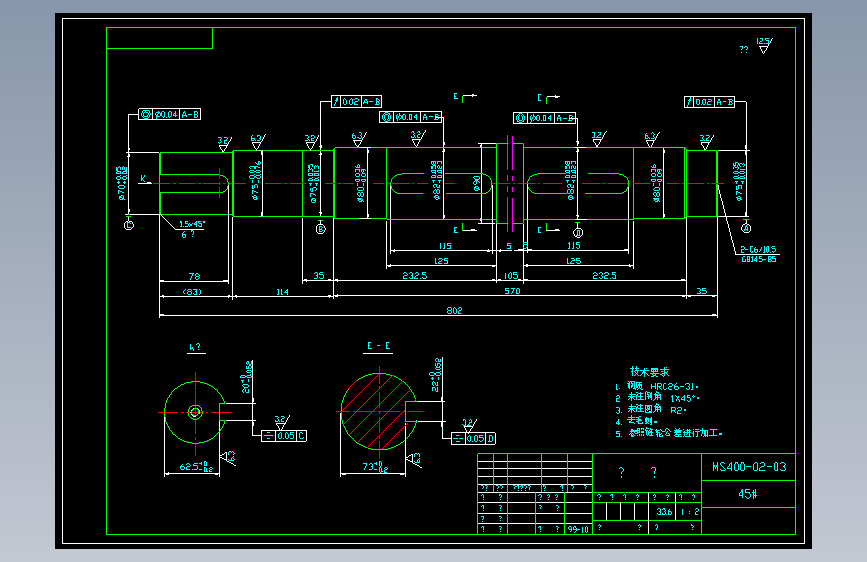This screenshot has width=867, height=562.
Task: Select the 570 dimension text
Action: [x=512, y=290]
